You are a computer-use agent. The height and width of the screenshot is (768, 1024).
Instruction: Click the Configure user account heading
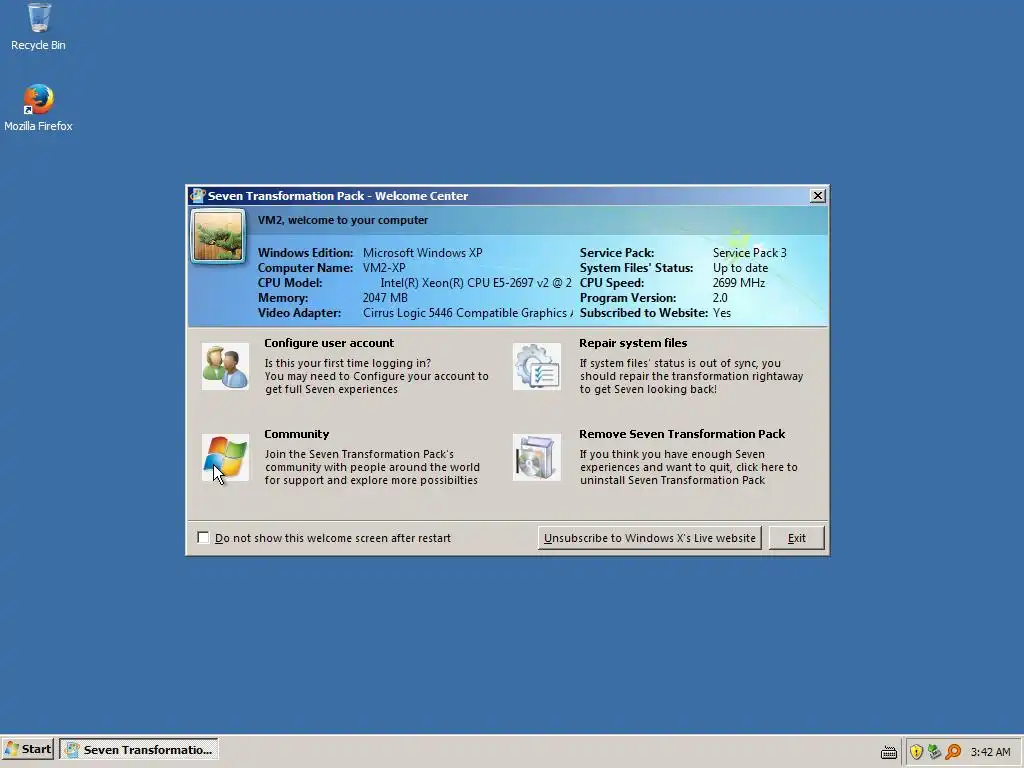click(329, 343)
